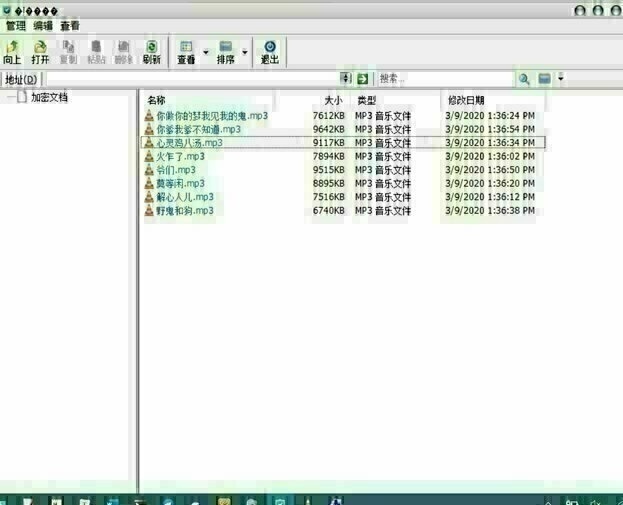The height and width of the screenshot is (505, 623).
Task: Click the green go arrow beside address bar
Action: coord(362,79)
